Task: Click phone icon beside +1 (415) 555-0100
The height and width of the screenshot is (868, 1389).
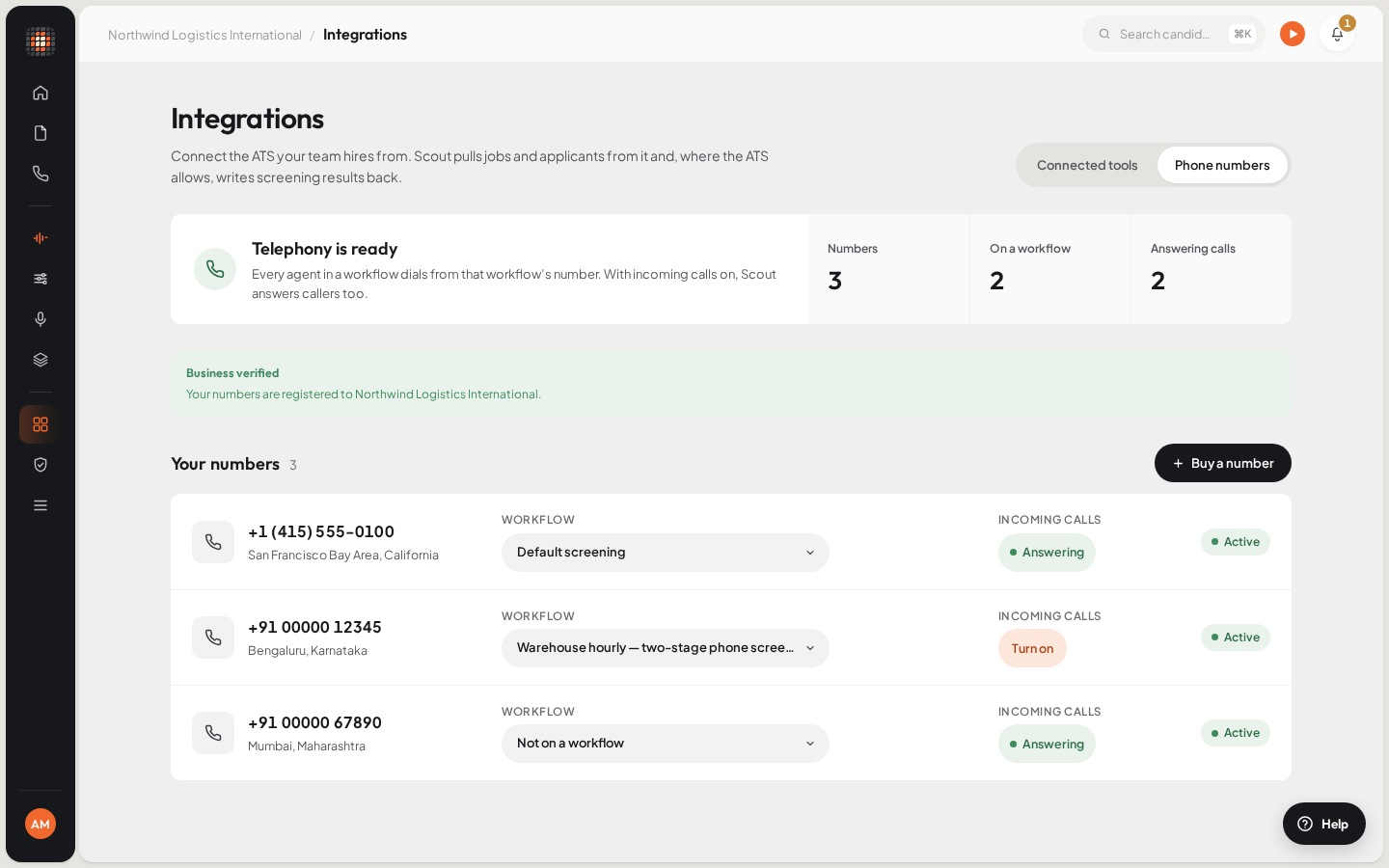Action: (213, 542)
